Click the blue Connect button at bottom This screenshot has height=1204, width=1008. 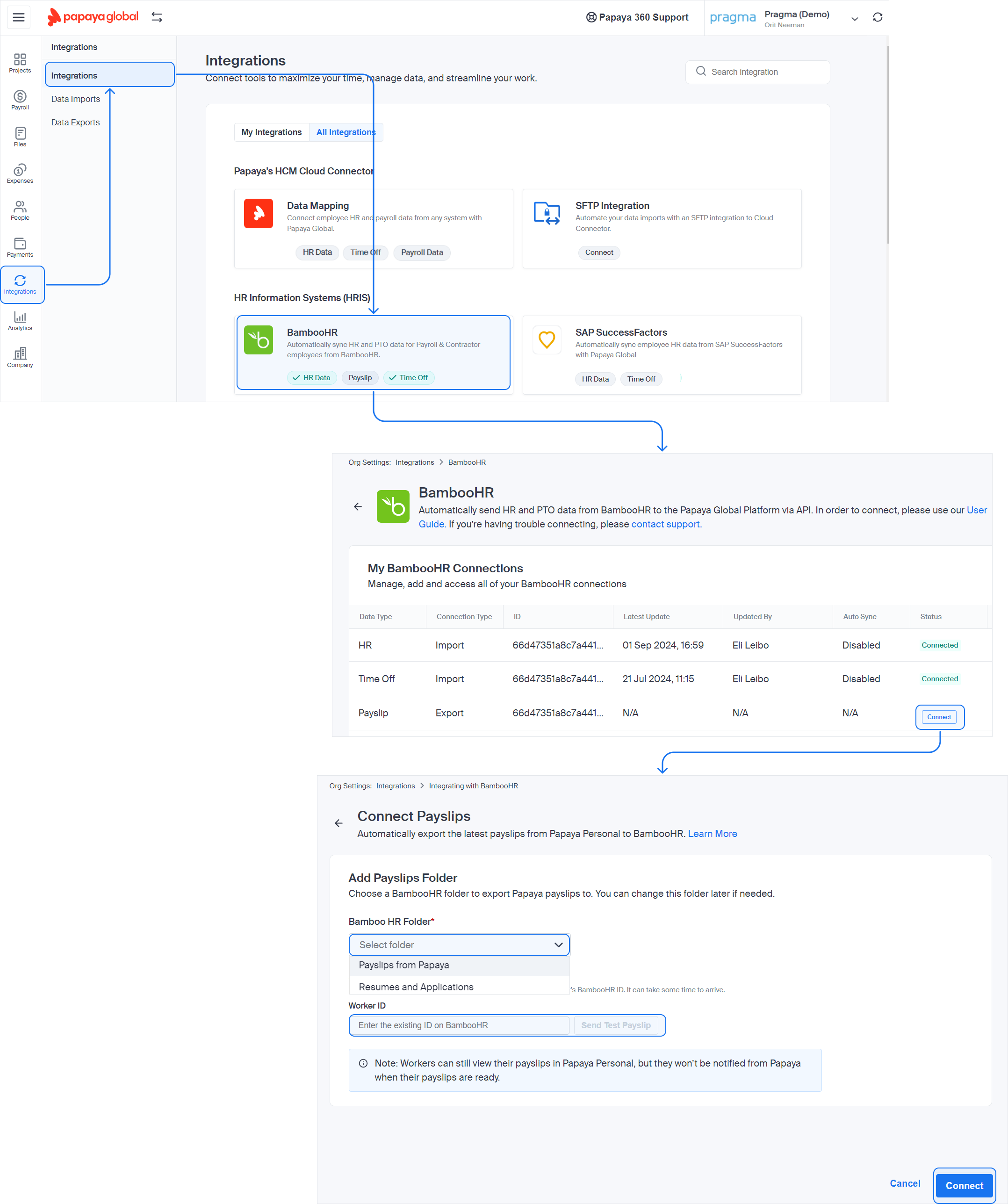964,1186
